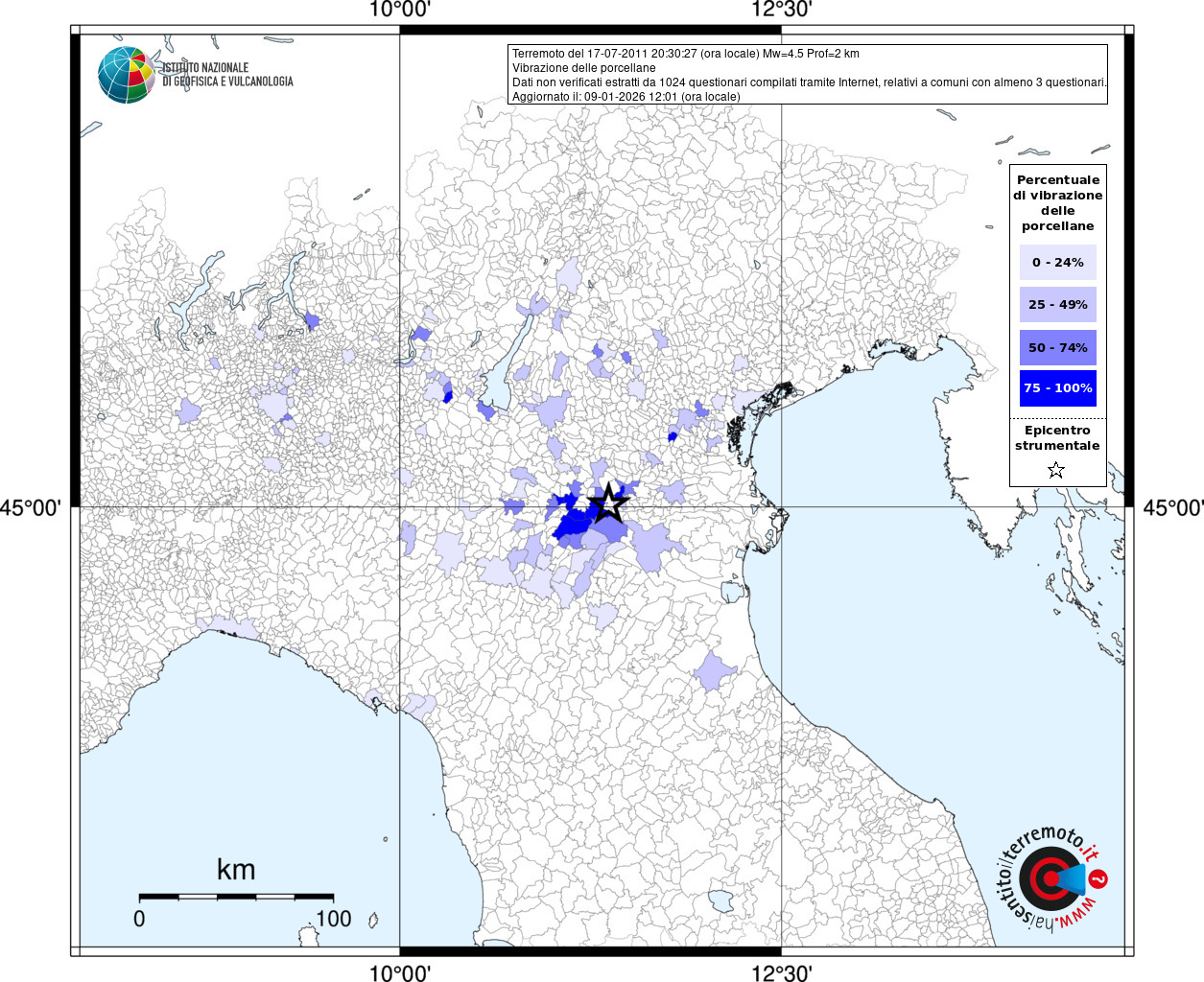Click the black-and-white km scale bar

tap(236, 897)
